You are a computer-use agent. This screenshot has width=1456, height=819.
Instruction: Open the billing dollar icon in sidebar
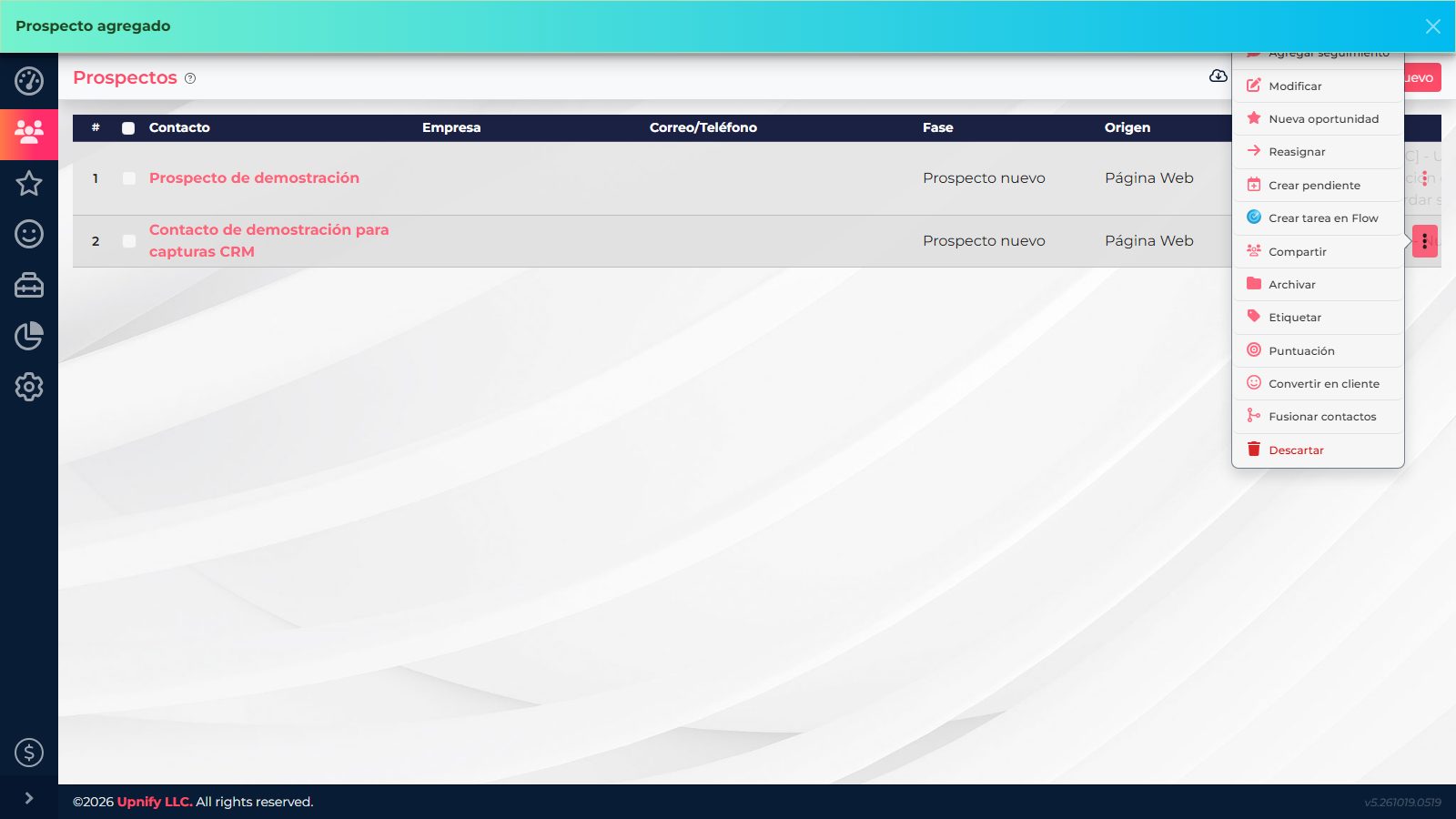point(29,753)
